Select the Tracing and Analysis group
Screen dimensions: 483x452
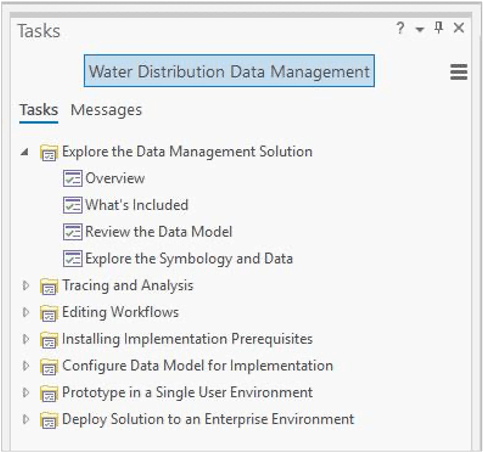point(128,286)
